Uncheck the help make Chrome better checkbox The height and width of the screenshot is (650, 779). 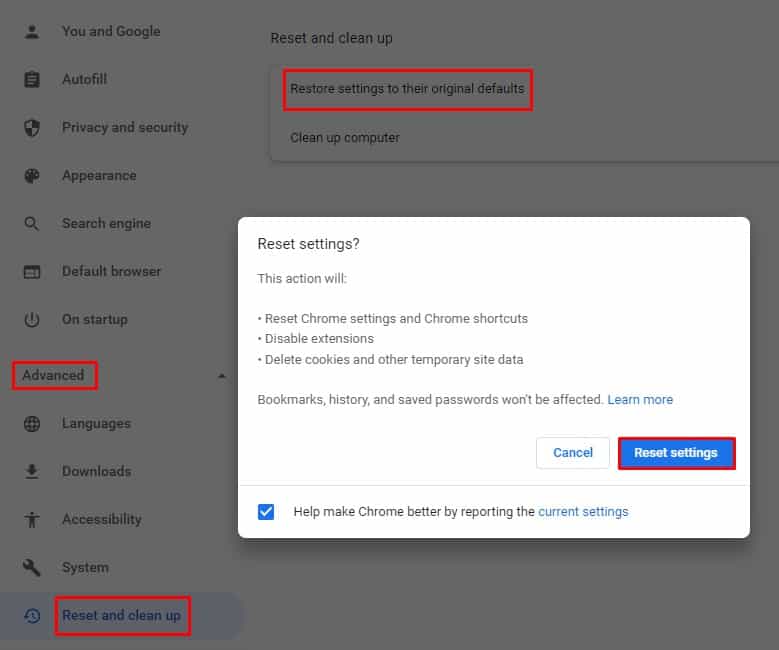266,511
